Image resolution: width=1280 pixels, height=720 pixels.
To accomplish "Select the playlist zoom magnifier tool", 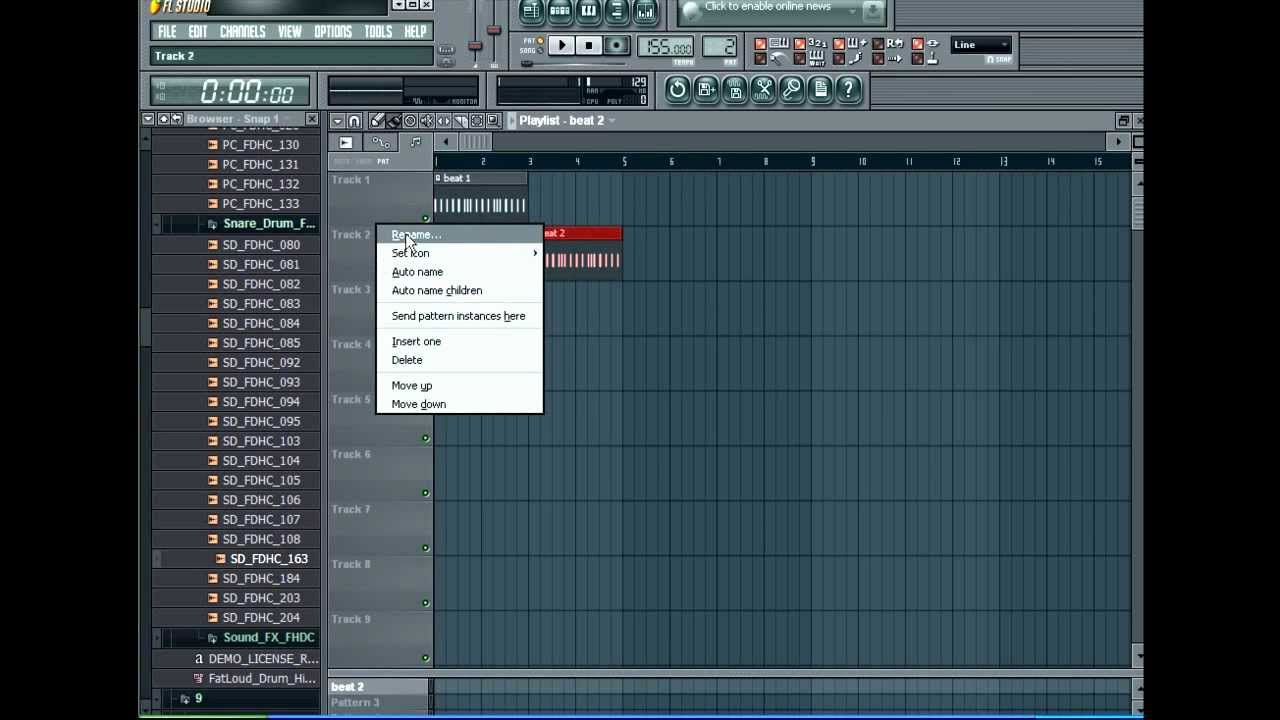I will pyautogui.click(x=493, y=121).
